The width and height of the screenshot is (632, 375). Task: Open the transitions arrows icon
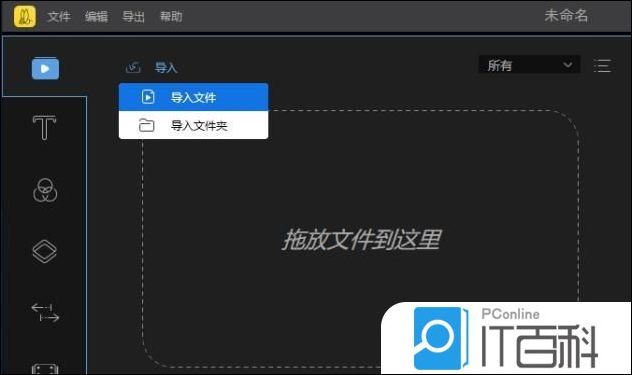[x=45, y=312]
